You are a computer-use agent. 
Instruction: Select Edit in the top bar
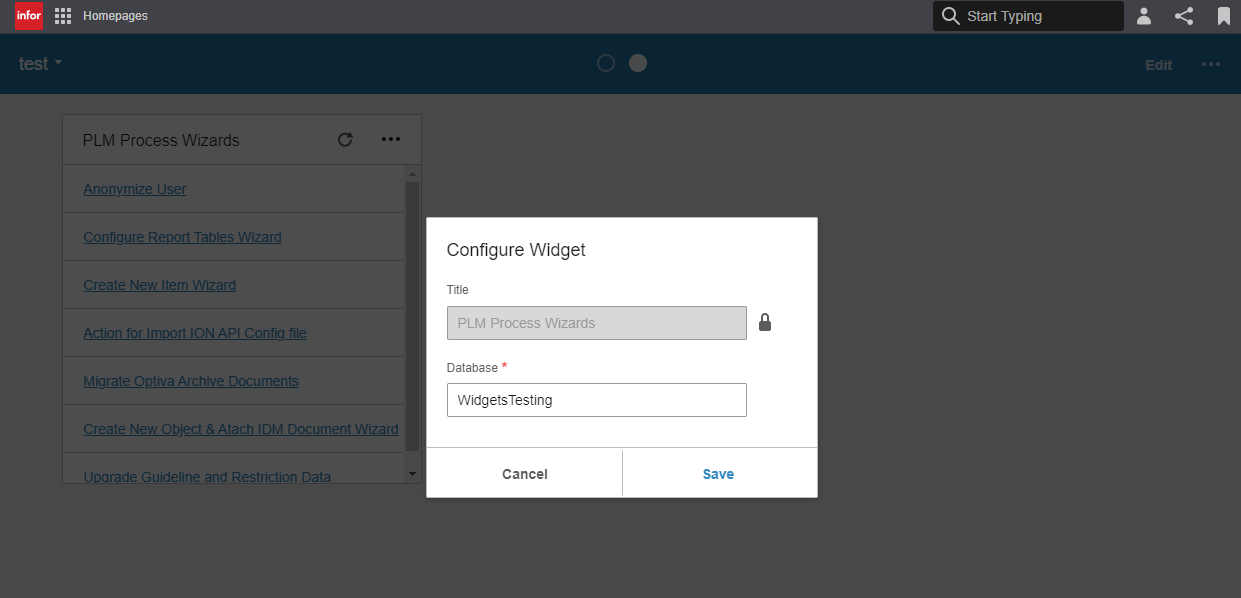[1158, 64]
